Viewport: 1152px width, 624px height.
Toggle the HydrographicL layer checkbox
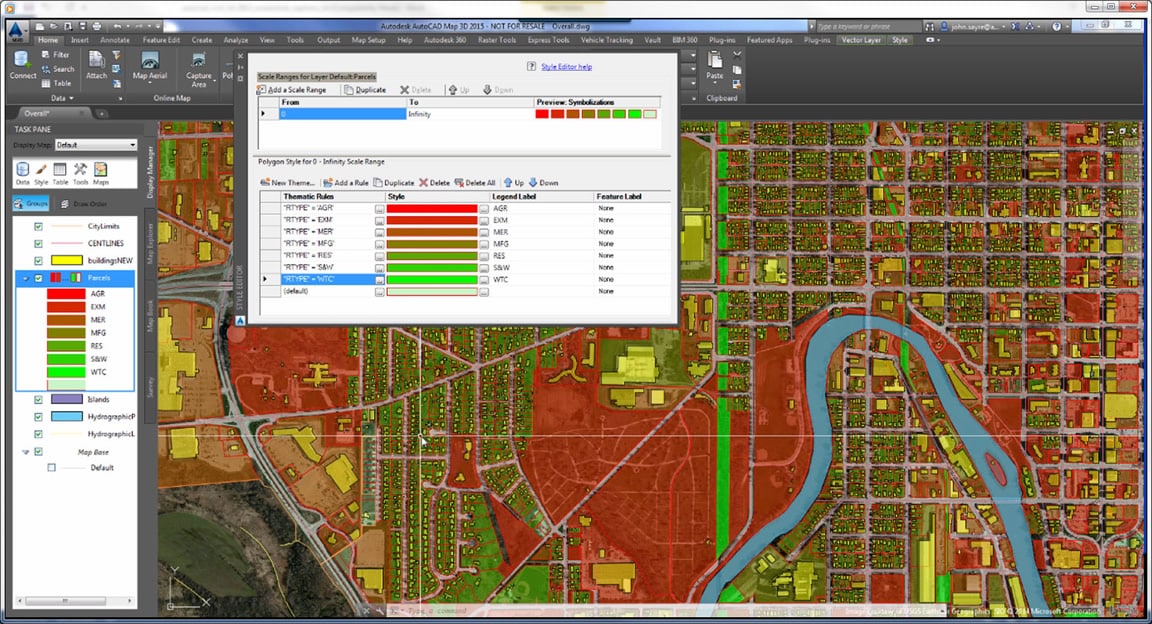click(38, 434)
